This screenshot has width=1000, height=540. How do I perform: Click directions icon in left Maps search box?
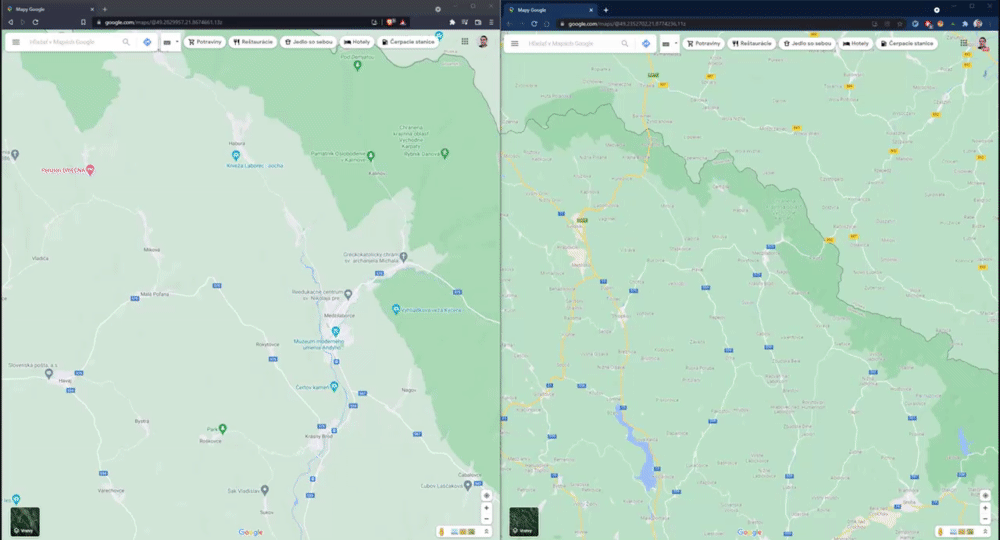tap(147, 42)
